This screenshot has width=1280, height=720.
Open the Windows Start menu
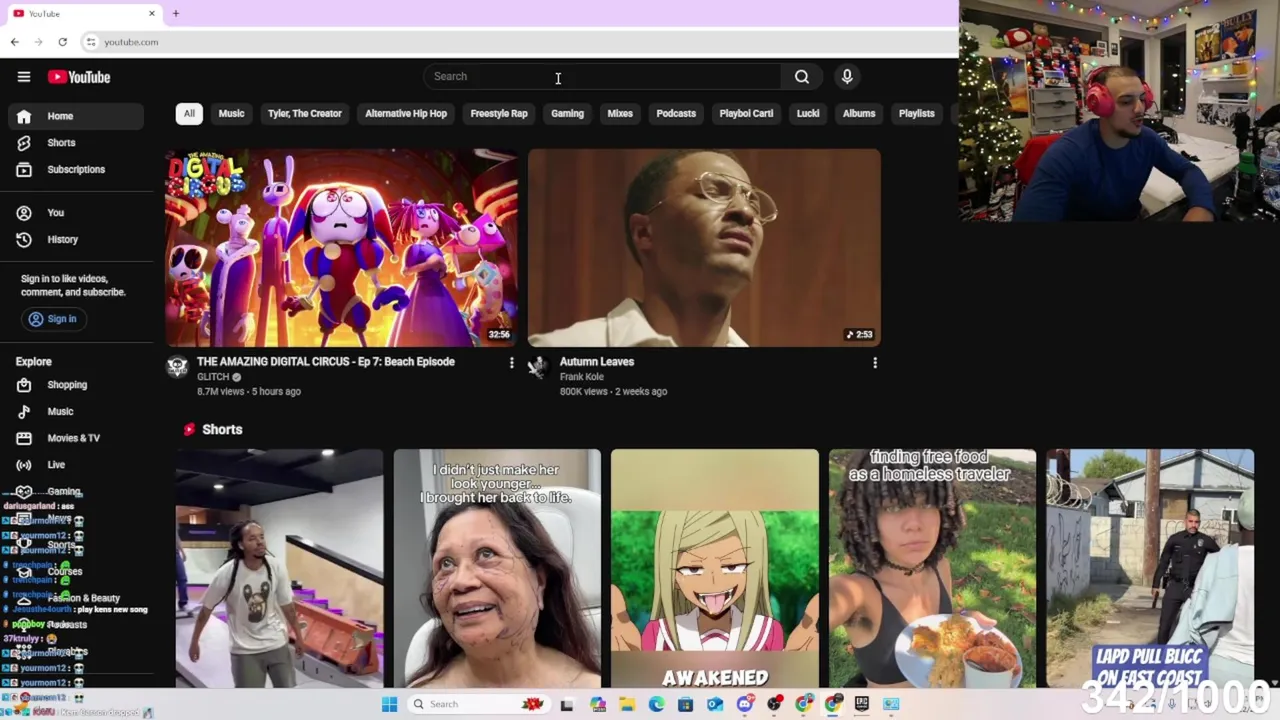[389, 704]
